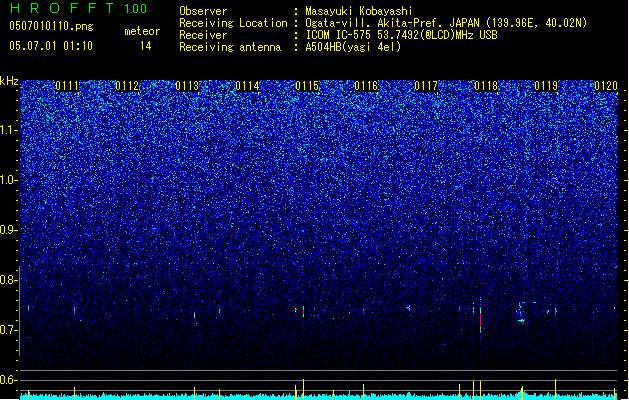This screenshot has width=629, height=400.
Task: Click time marker 0119
Action: (x=546, y=86)
